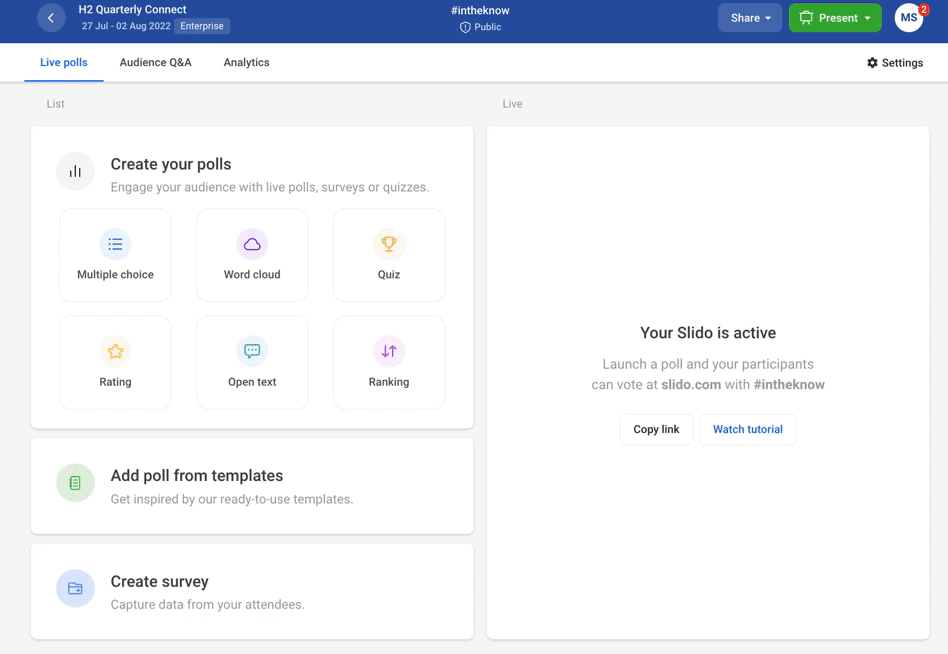Click 'Capture data from your attendees' text
This screenshot has width=948, height=654.
pyautogui.click(x=207, y=604)
